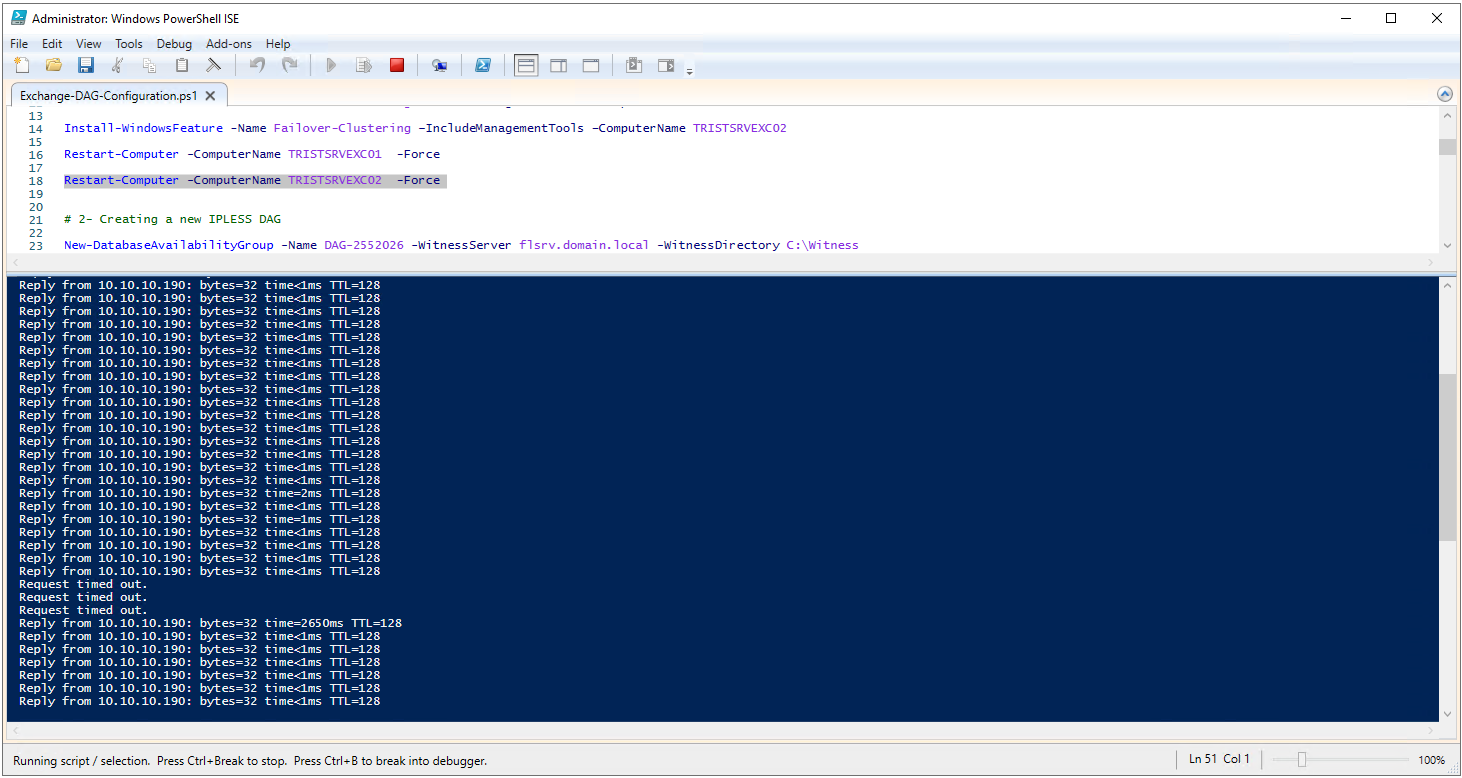Viewport: 1462px width, 778px height.
Task: Click New-DatabaseAvailabilityGroup on line 23
Action: coord(169,245)
